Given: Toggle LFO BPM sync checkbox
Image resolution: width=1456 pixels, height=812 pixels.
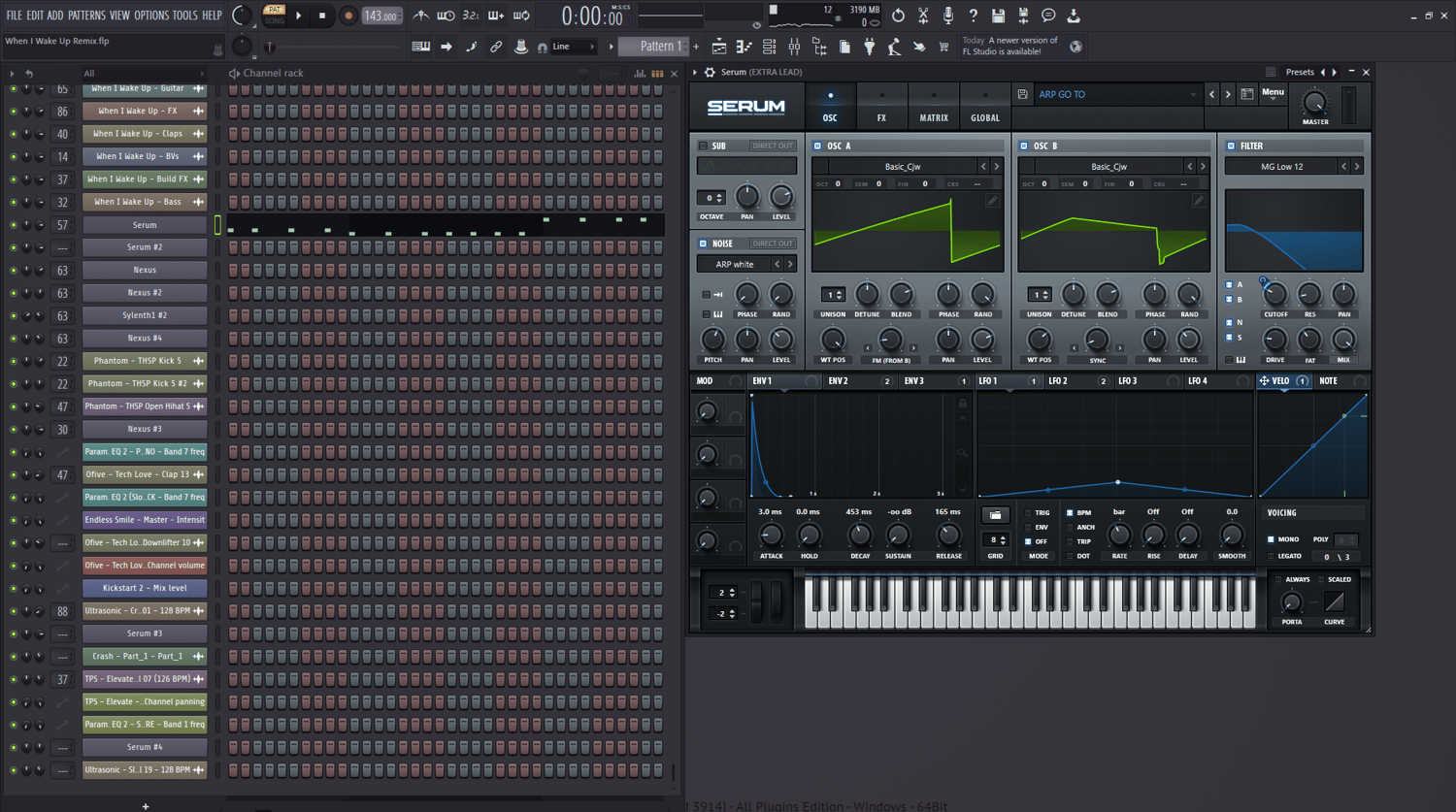Looking at the screenshot, I should 1070,512.
